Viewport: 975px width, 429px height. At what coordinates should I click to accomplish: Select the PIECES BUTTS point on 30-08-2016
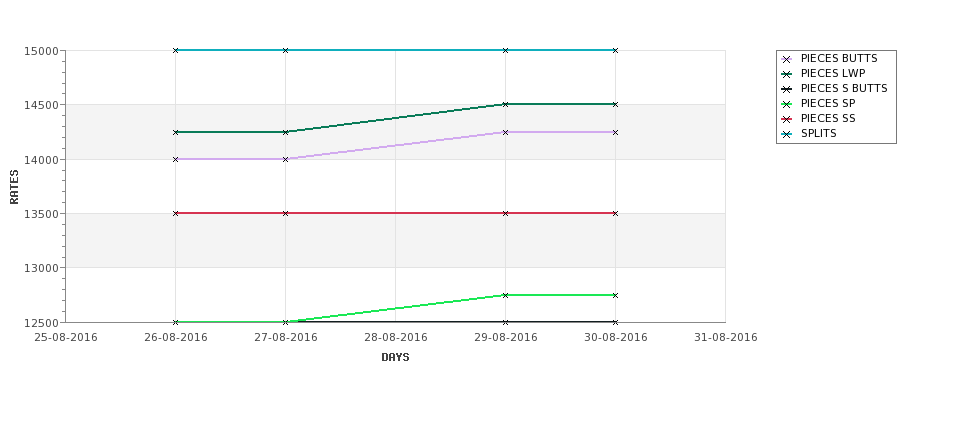coord(616,132)
